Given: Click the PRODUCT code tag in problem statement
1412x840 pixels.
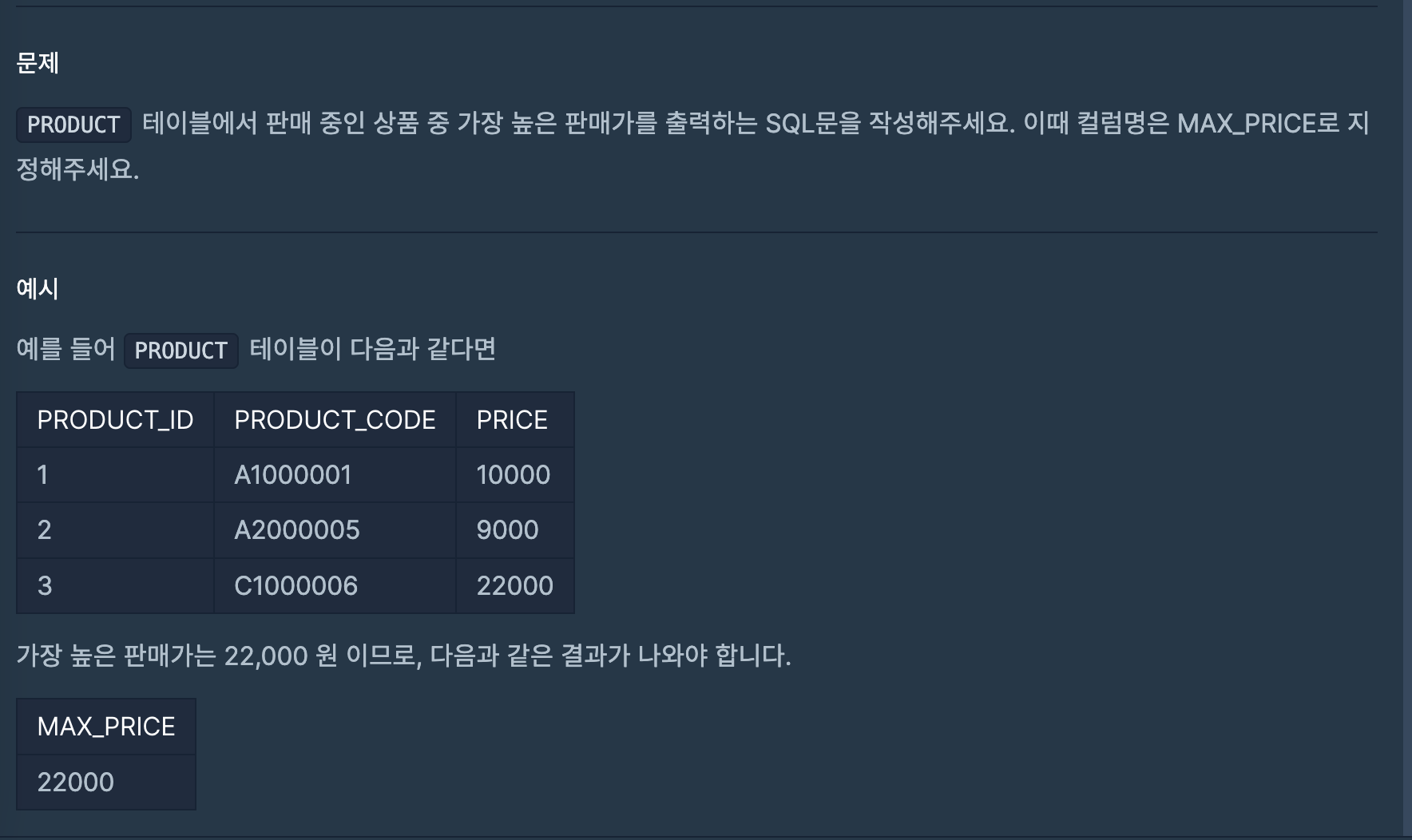Looking at the screenshot, I should [73, 125].
